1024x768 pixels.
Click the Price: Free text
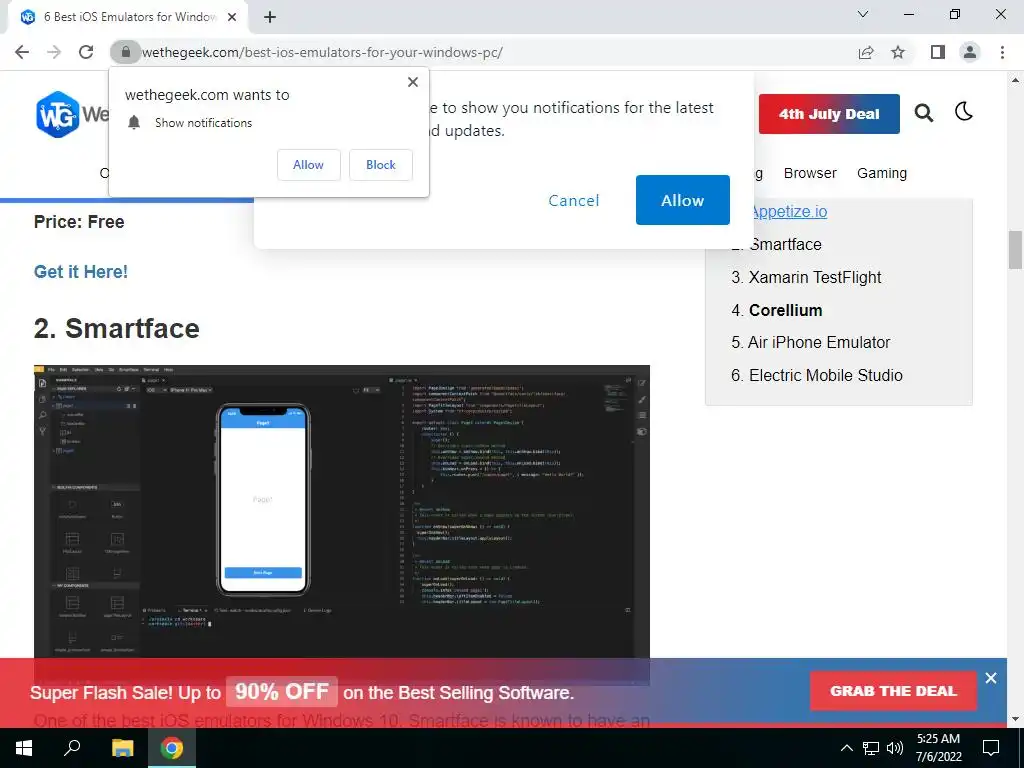[x=79, y=222]
